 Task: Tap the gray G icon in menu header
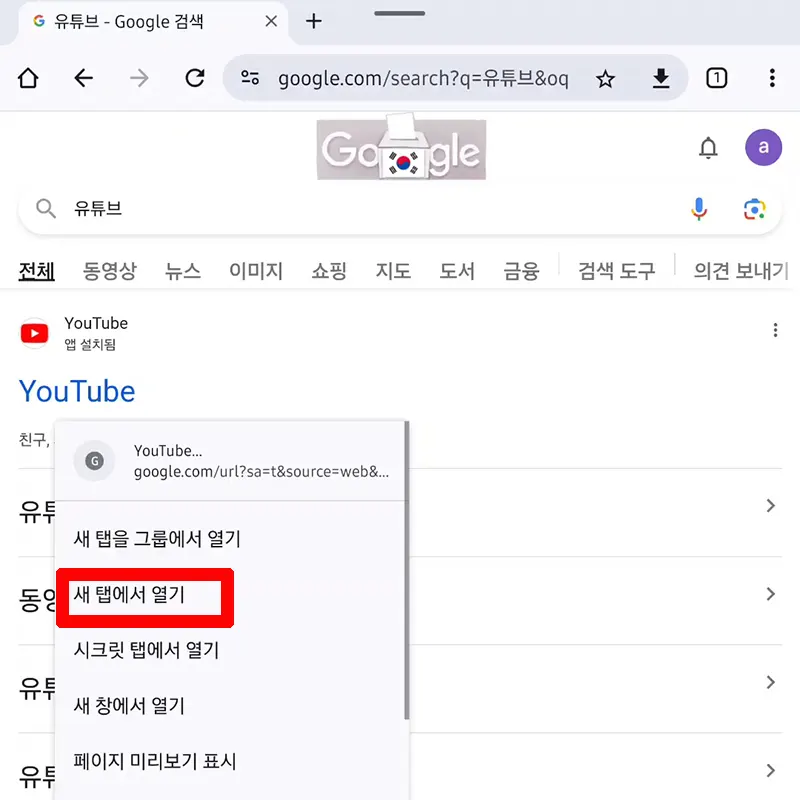coord(94,461)
